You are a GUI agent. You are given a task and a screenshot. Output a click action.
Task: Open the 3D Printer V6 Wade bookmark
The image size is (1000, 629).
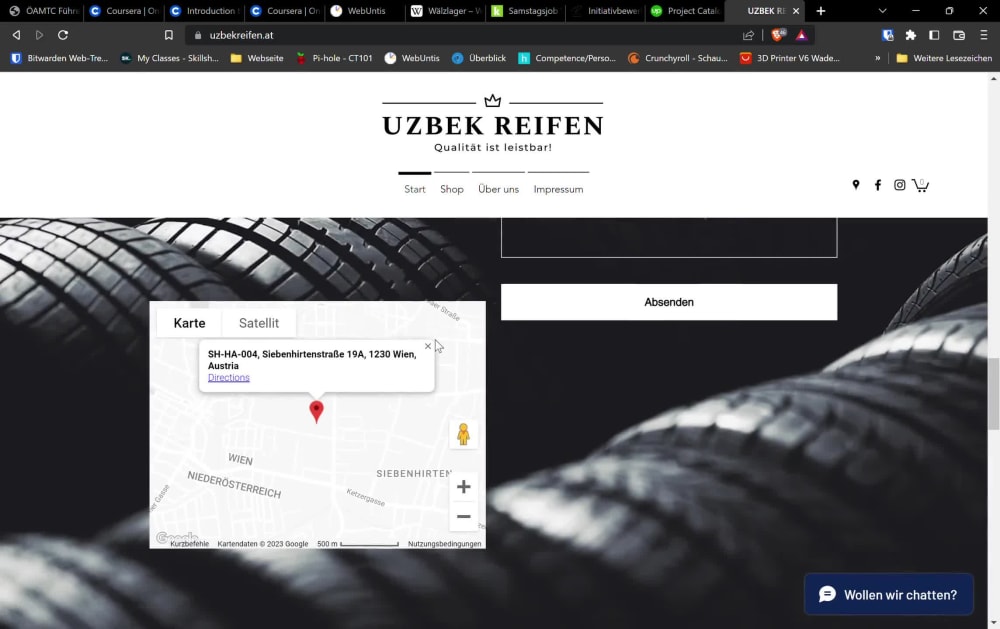[790, 58]
